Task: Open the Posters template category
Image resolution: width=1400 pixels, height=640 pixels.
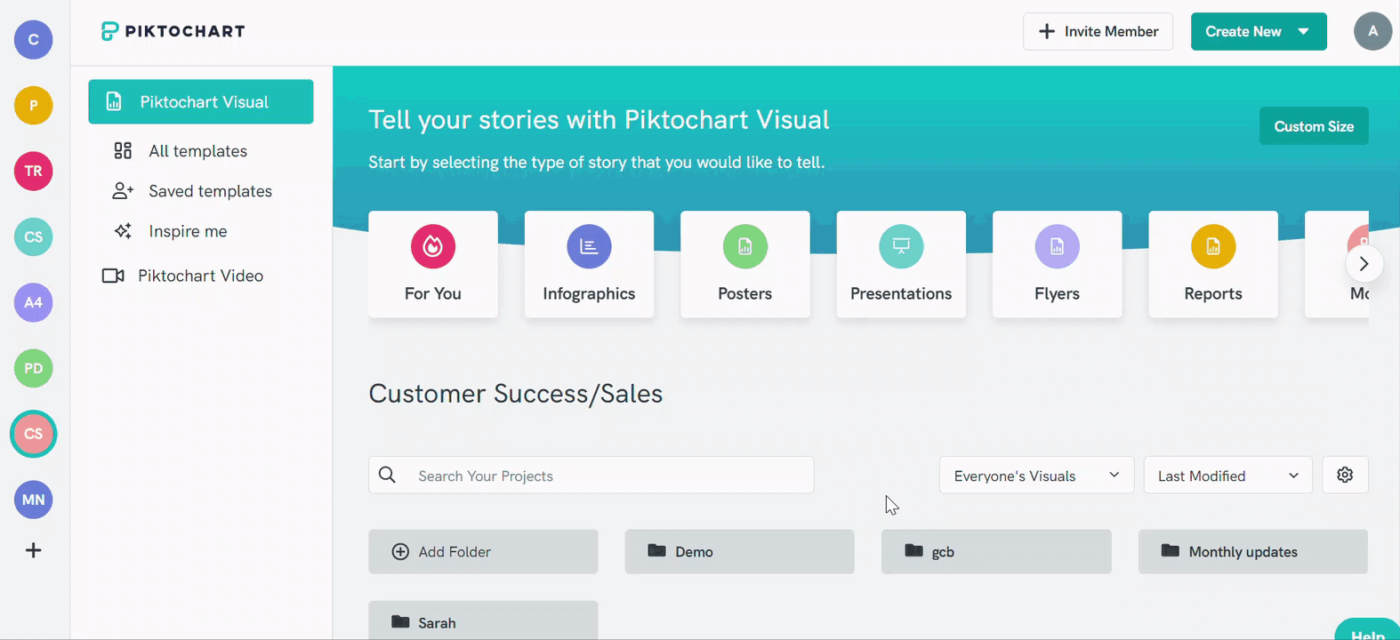Action: coord(745,264)
